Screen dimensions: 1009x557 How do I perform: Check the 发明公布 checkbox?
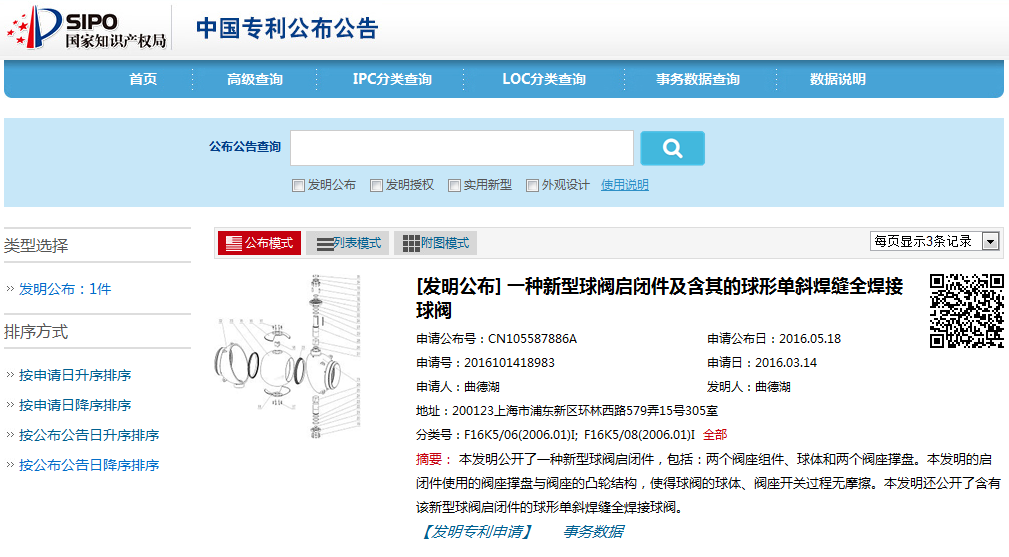298,185
